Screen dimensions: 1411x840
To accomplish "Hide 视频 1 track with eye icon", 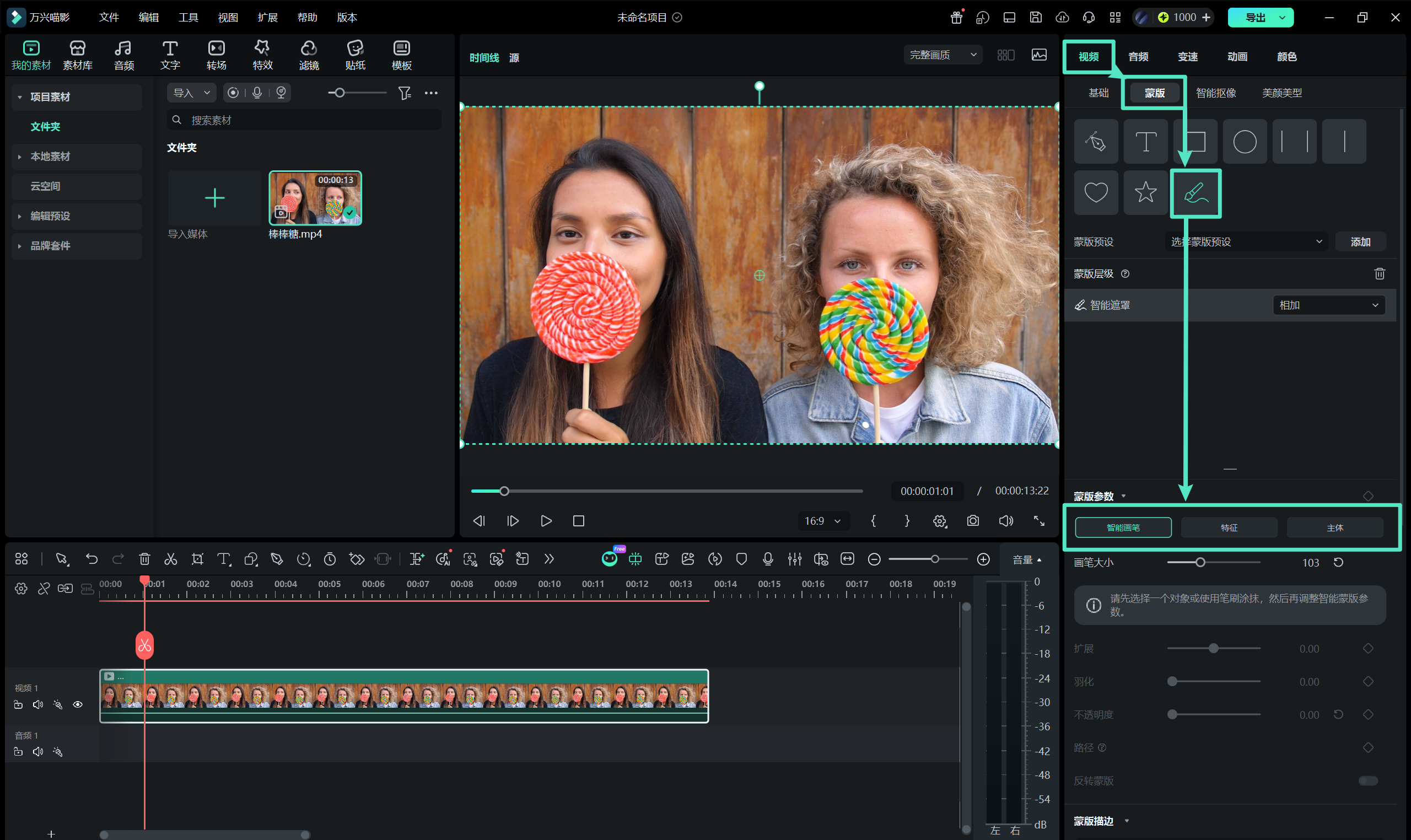I will 78,705.
